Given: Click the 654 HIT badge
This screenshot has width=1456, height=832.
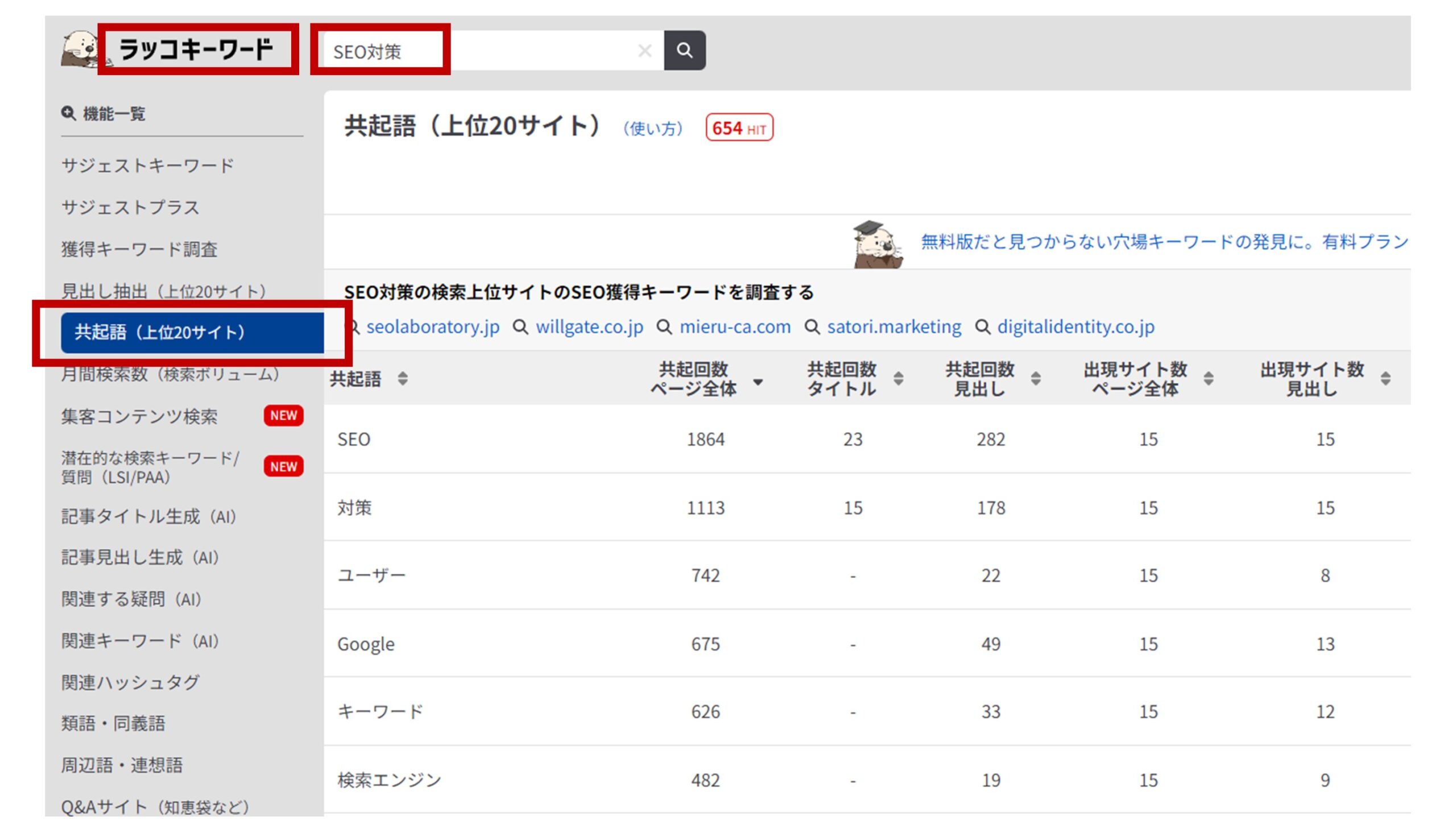Looking at the screenshot, I should pos(739,128).
